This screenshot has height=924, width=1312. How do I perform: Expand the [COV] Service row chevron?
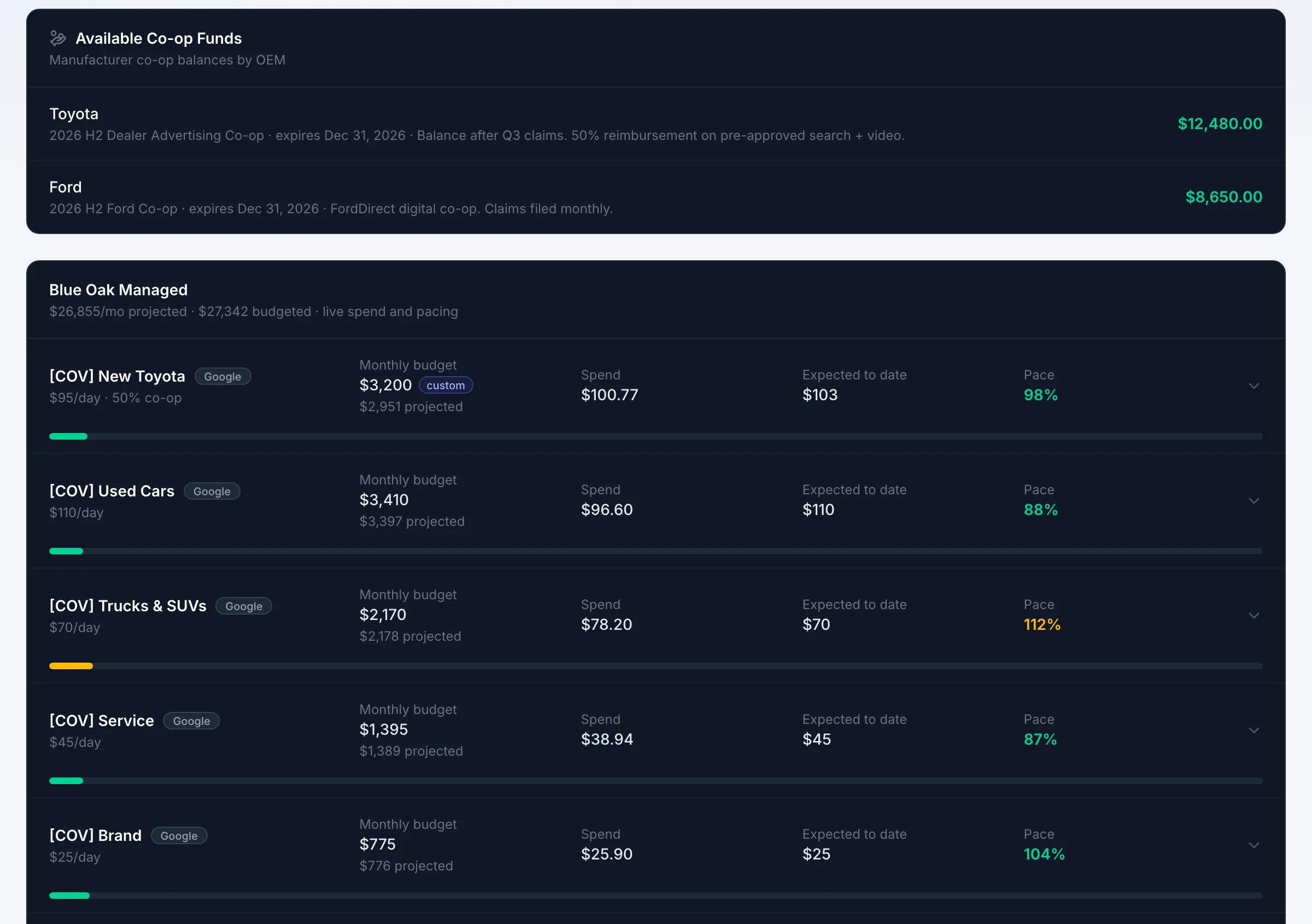coord(1254,730)
